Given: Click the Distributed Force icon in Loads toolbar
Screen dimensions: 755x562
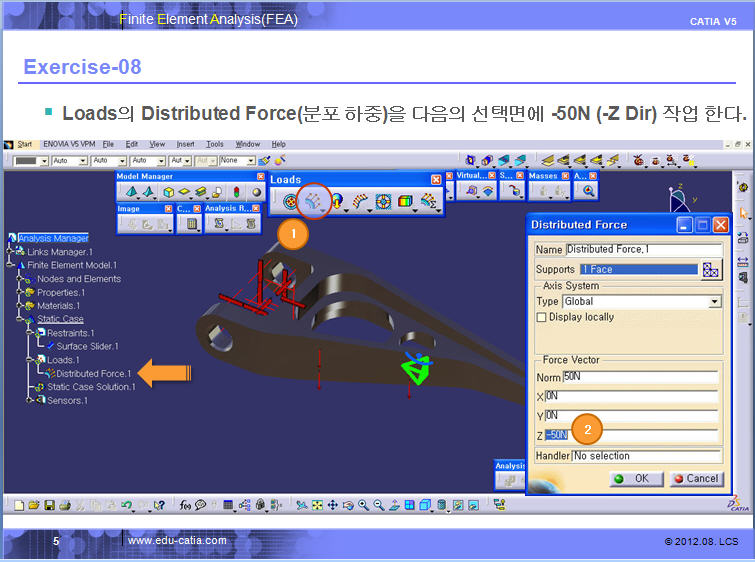Looking at the screenshot, I should coord(313,201).
